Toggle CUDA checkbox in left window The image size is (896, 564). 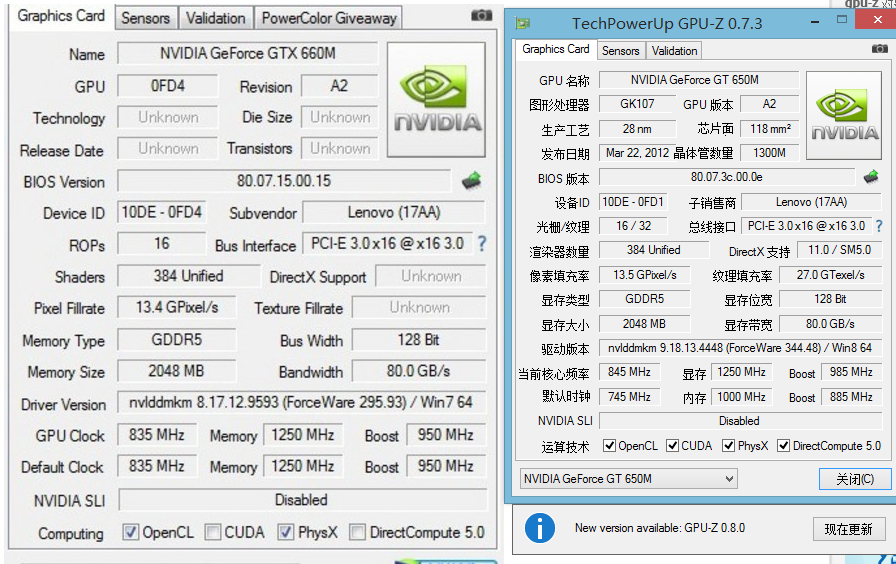213,533
